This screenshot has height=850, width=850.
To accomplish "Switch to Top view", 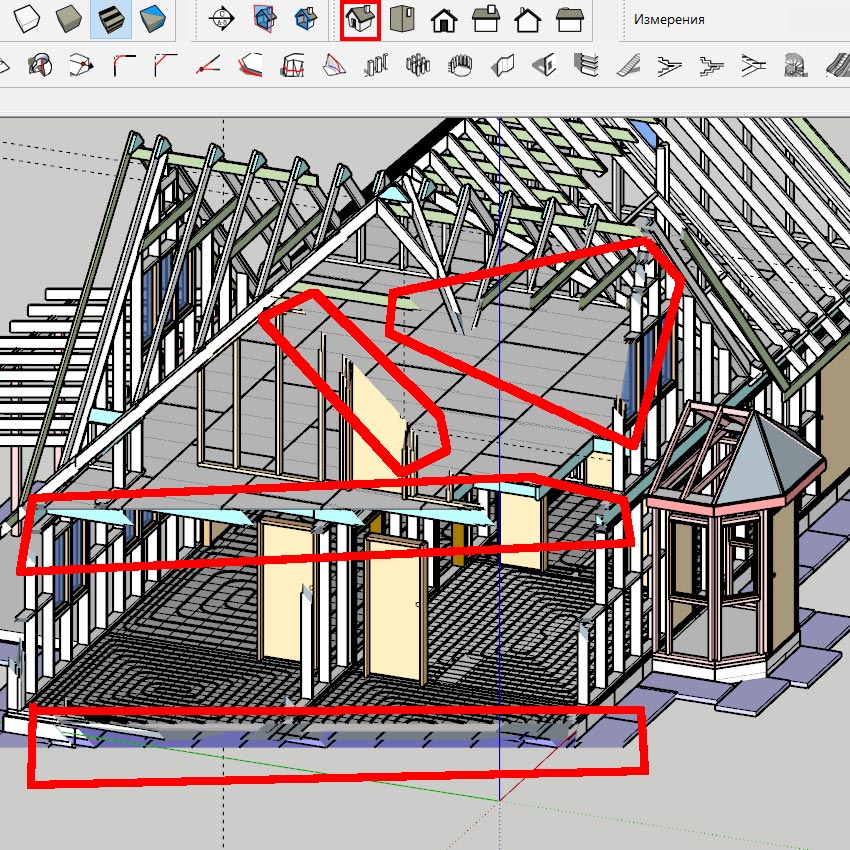I will pos(402,19).
